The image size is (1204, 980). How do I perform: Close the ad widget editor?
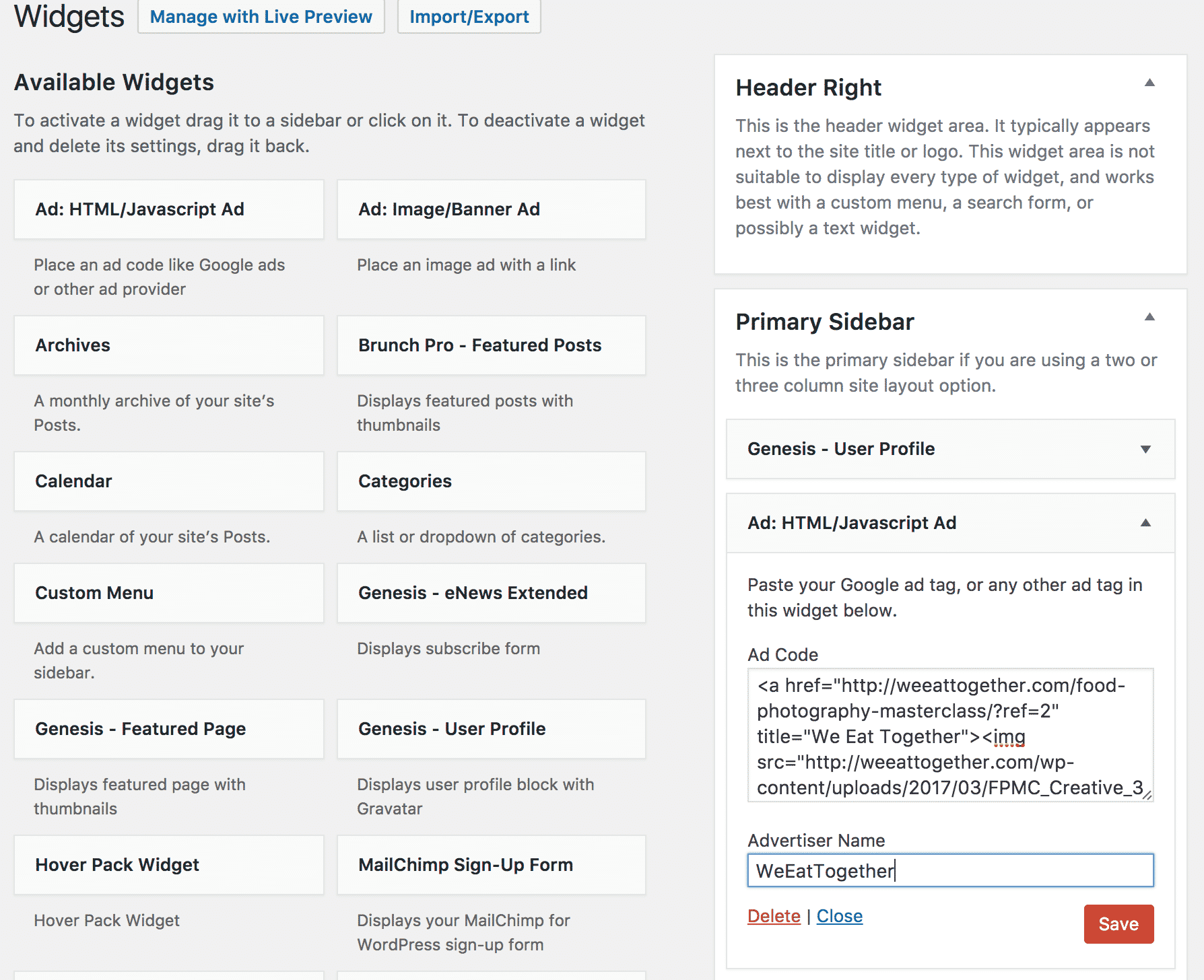click(x=840, y=916)
